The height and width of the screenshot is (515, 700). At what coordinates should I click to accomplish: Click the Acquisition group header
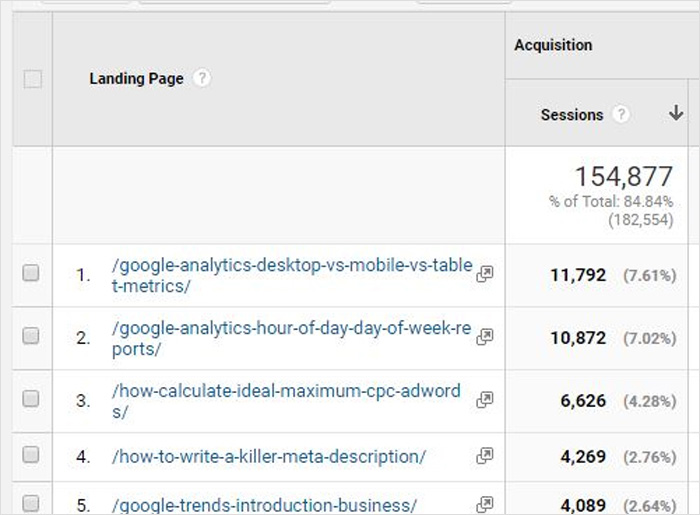tap(553, 45)
